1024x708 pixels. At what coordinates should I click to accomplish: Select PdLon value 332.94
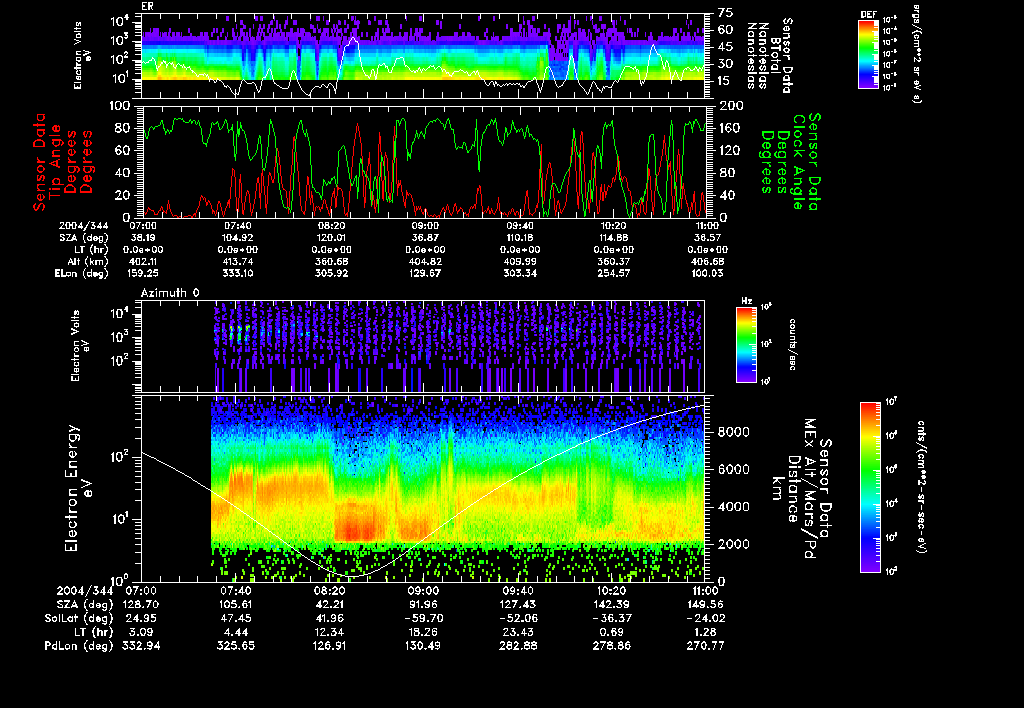(x=140, y=646)
